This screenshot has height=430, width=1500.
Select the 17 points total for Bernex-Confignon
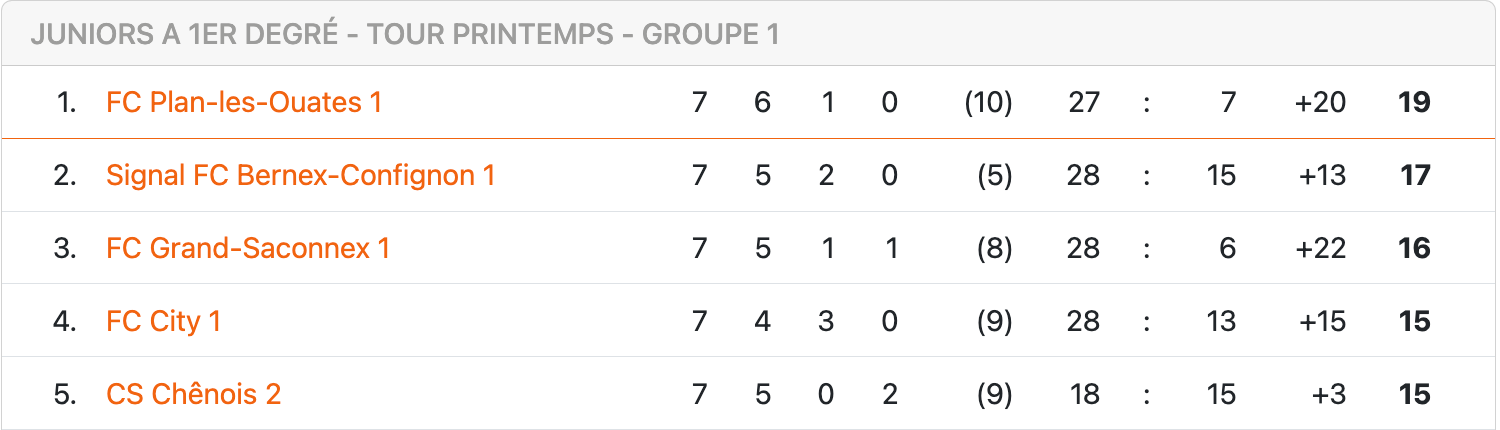coord(1415,175)
